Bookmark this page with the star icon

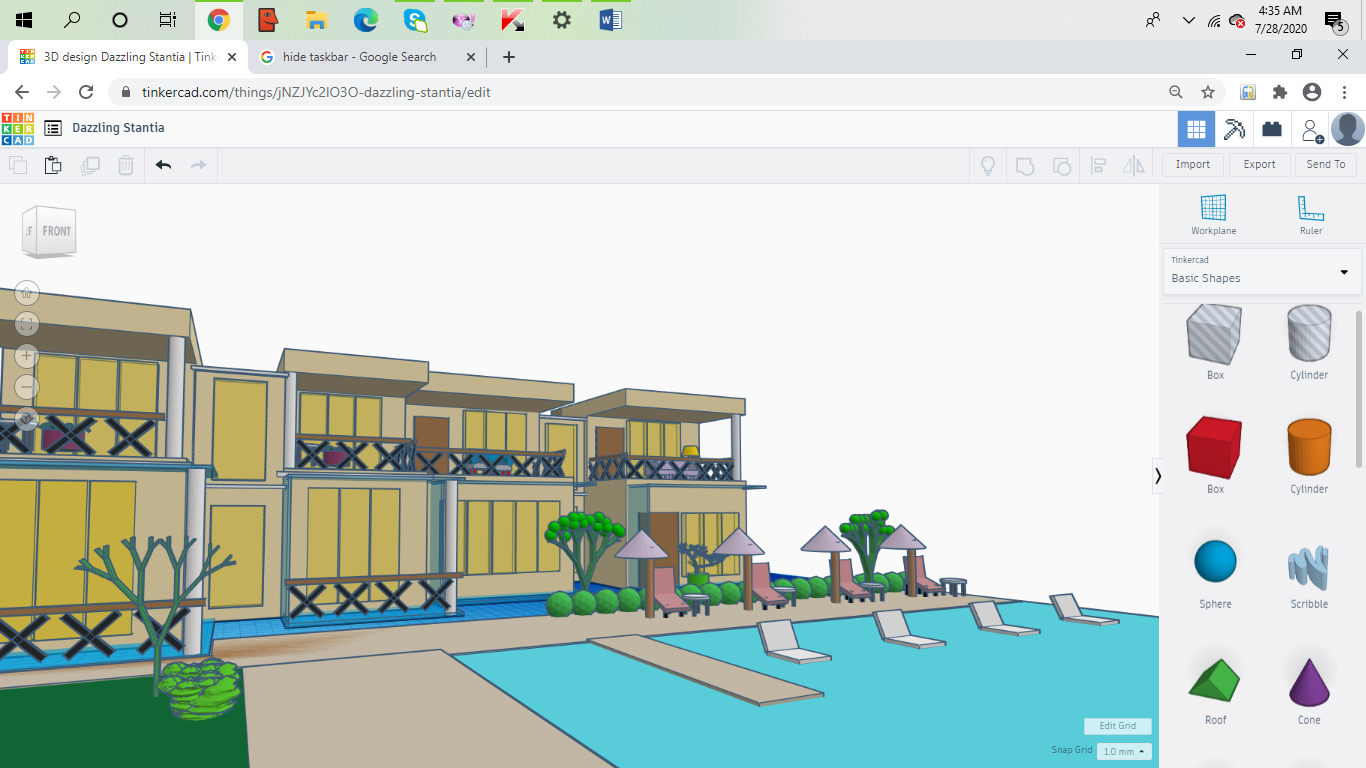[x=1208, y=92]
